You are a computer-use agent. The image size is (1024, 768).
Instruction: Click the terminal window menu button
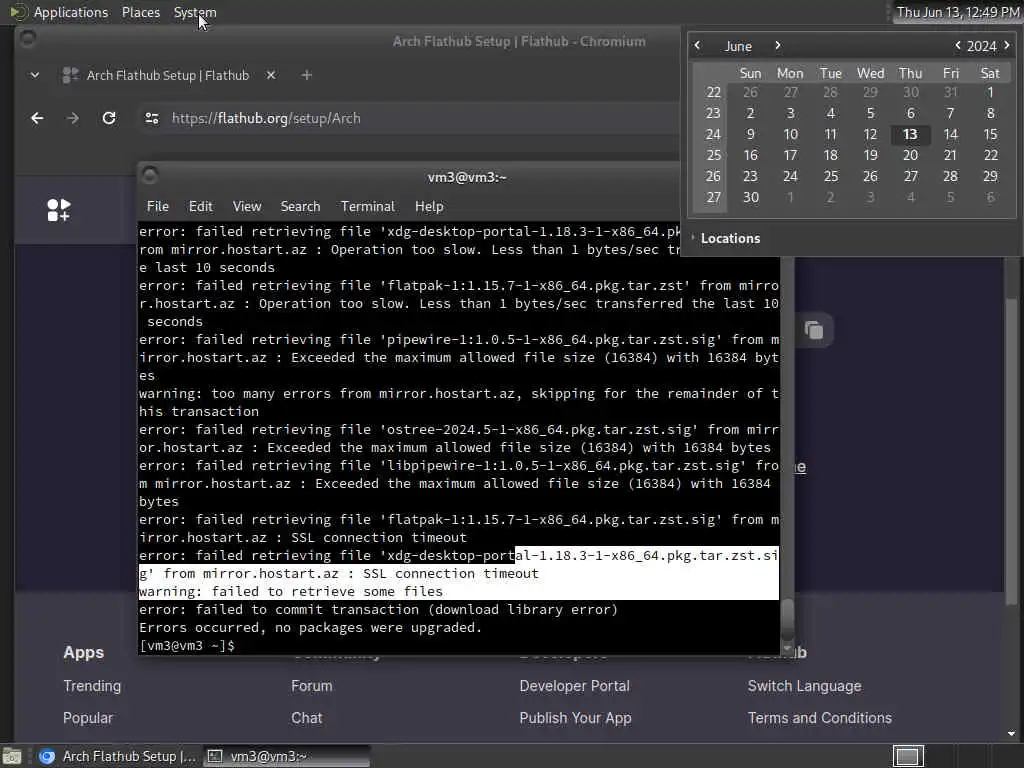(x=150, y=175)
